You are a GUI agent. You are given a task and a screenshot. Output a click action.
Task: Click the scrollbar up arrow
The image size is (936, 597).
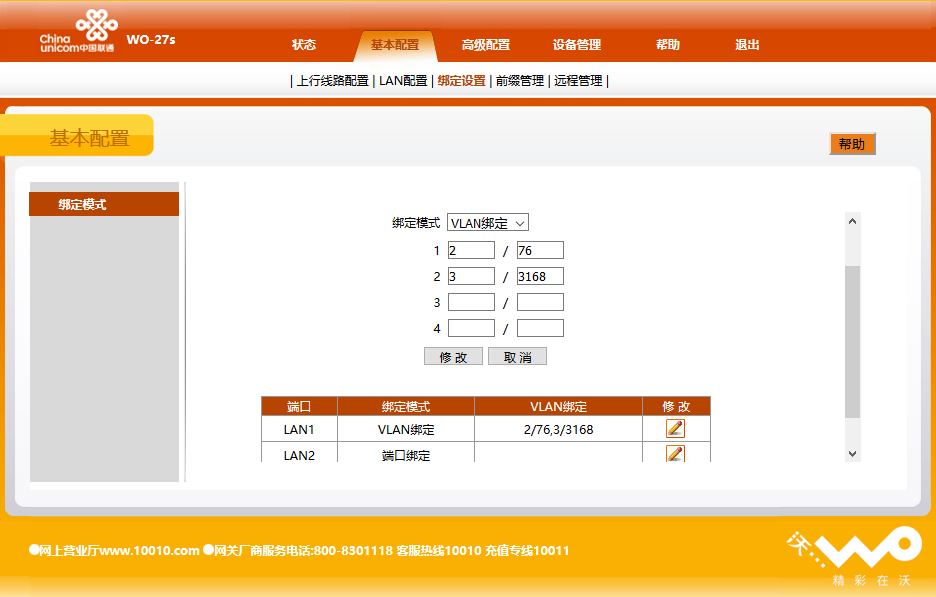tap(852, 221)
